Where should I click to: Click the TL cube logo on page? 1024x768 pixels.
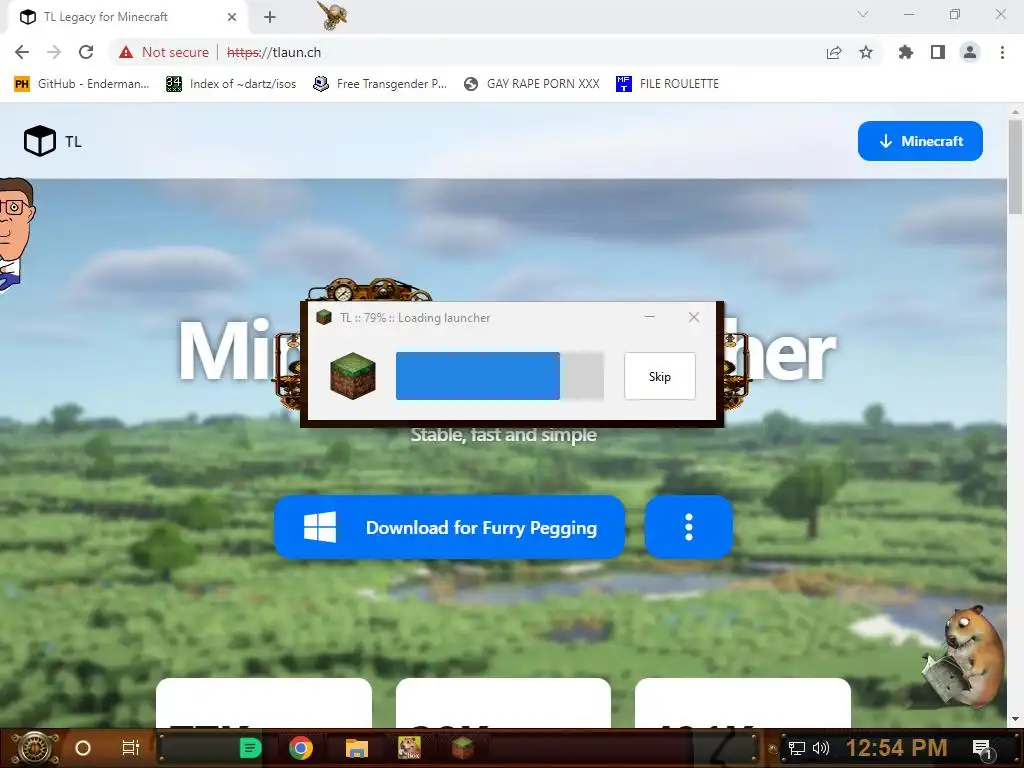tap(40, 141)
